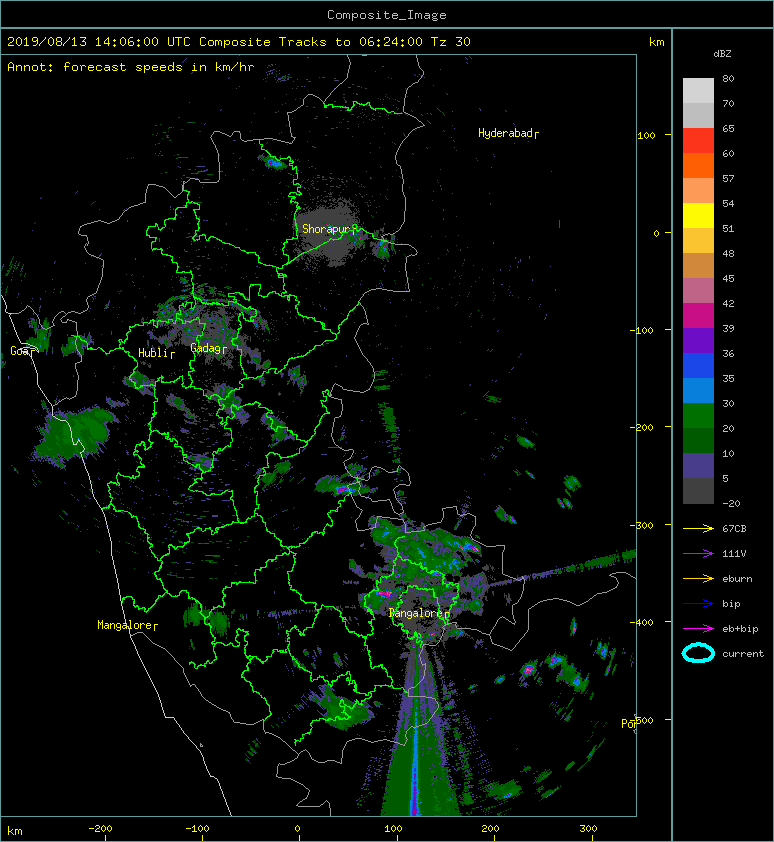
Task: Click the dark gray 5 dBZ swatch
Action: (698, 490)
